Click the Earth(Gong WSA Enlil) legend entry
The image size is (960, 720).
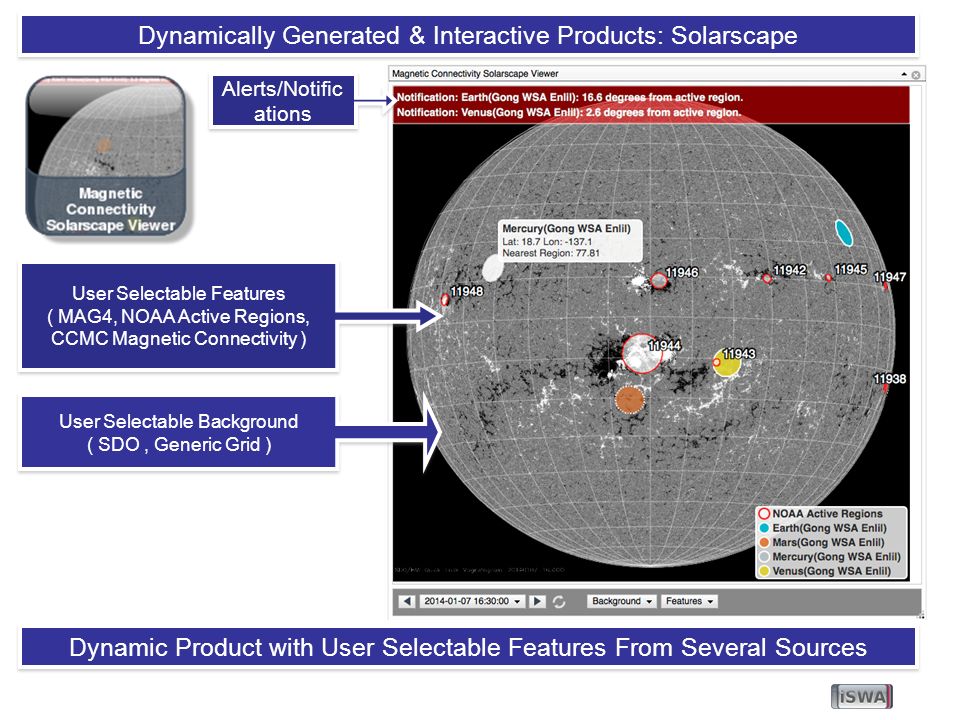point(822,528)
